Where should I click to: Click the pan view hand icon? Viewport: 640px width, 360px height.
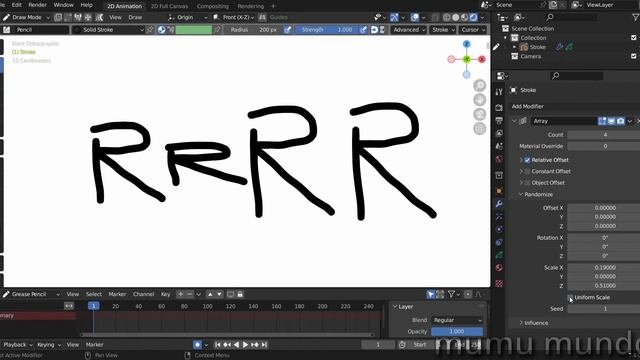click(x=480, y=100)
